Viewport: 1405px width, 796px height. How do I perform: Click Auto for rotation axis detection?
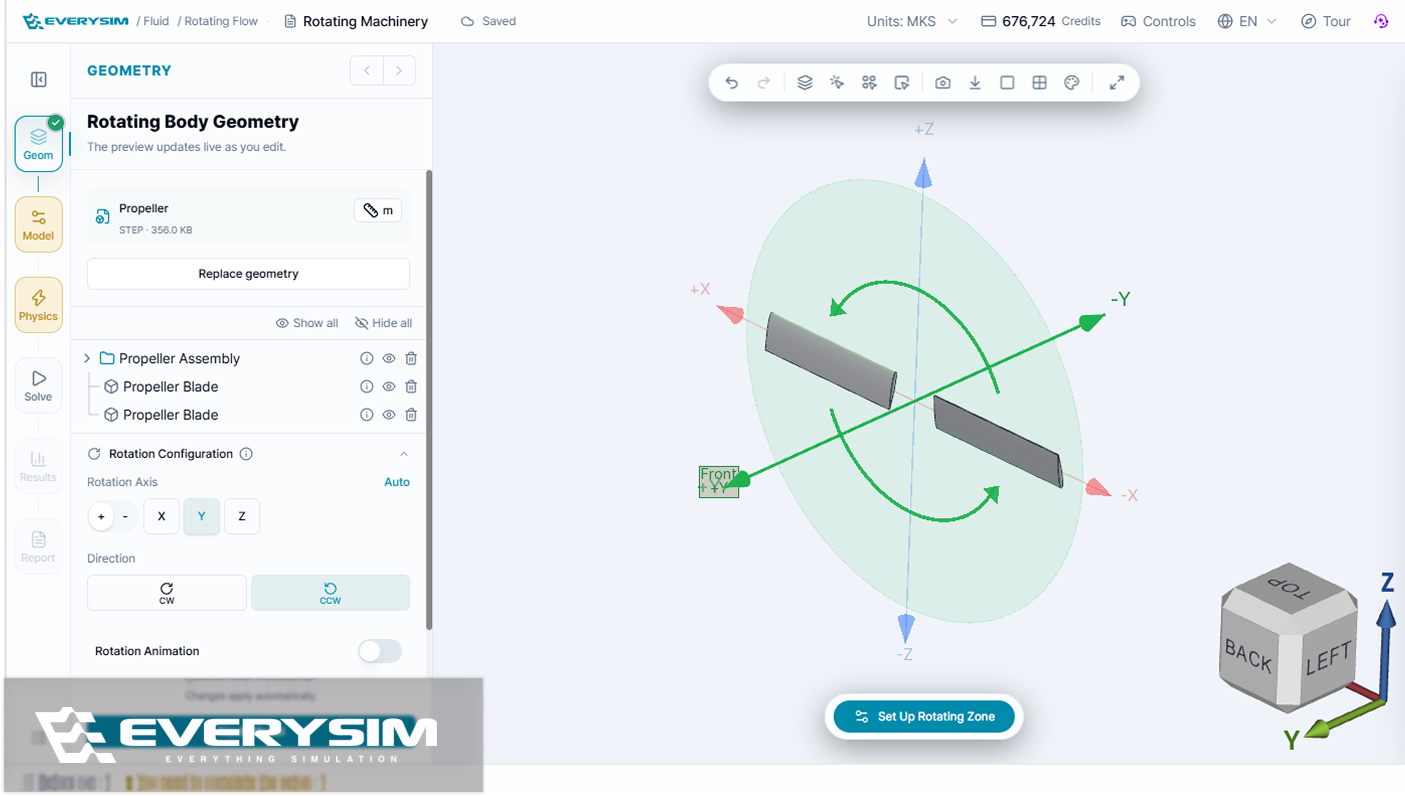click(x=397, y=482)
